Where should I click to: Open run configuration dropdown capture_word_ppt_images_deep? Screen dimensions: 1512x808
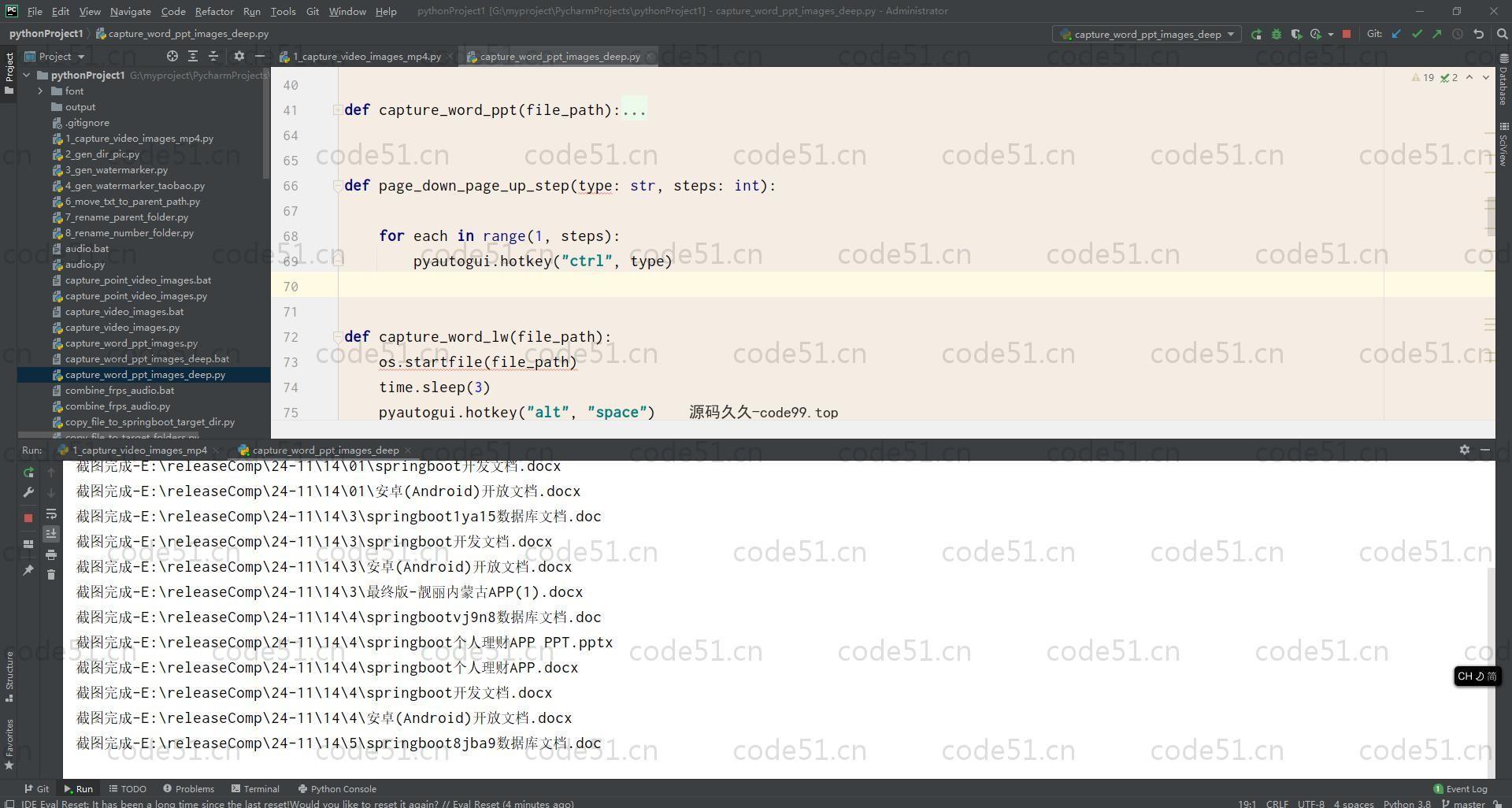click(x=1147, y=34)
